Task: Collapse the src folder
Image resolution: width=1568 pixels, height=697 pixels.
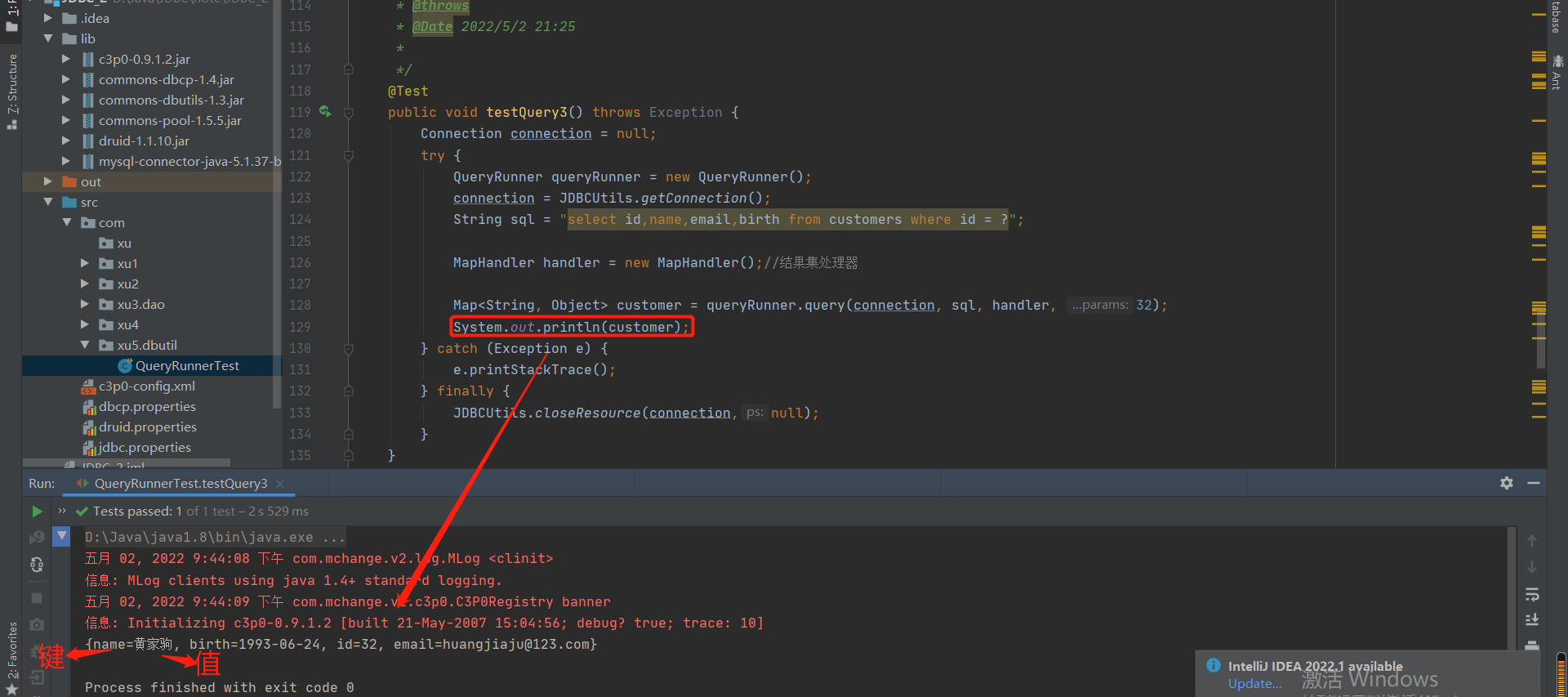Action: tap(47, 202)
